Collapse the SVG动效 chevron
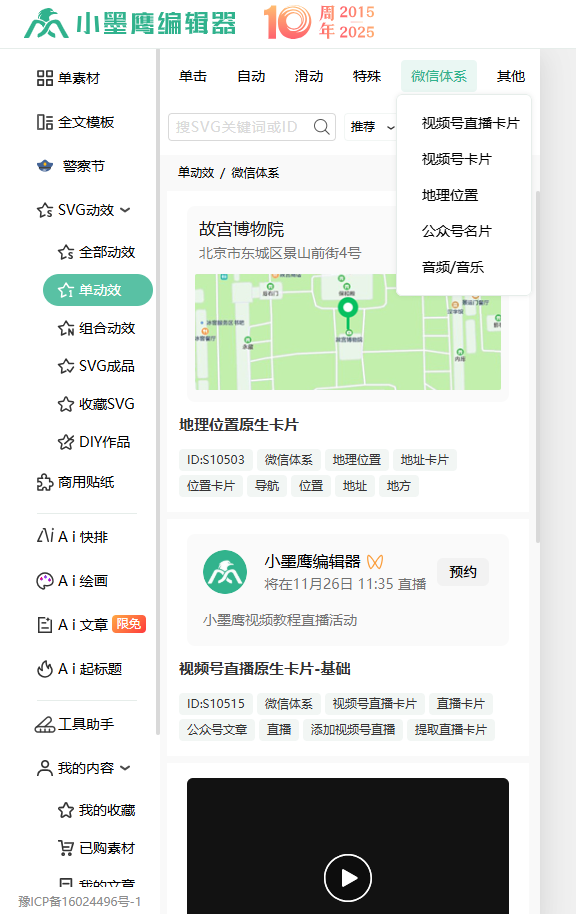This screenshot has height=914, width=576. tap(125, 210)
